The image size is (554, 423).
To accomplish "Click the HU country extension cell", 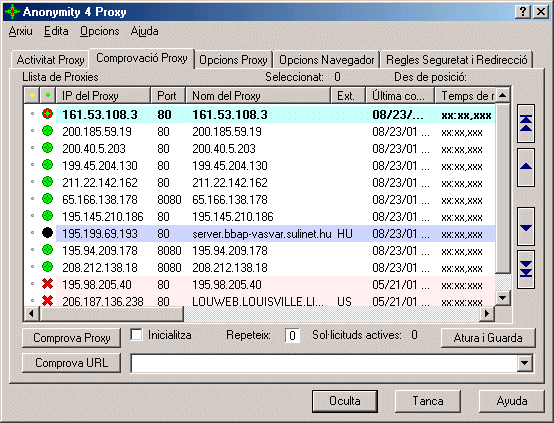I will 345,234.
